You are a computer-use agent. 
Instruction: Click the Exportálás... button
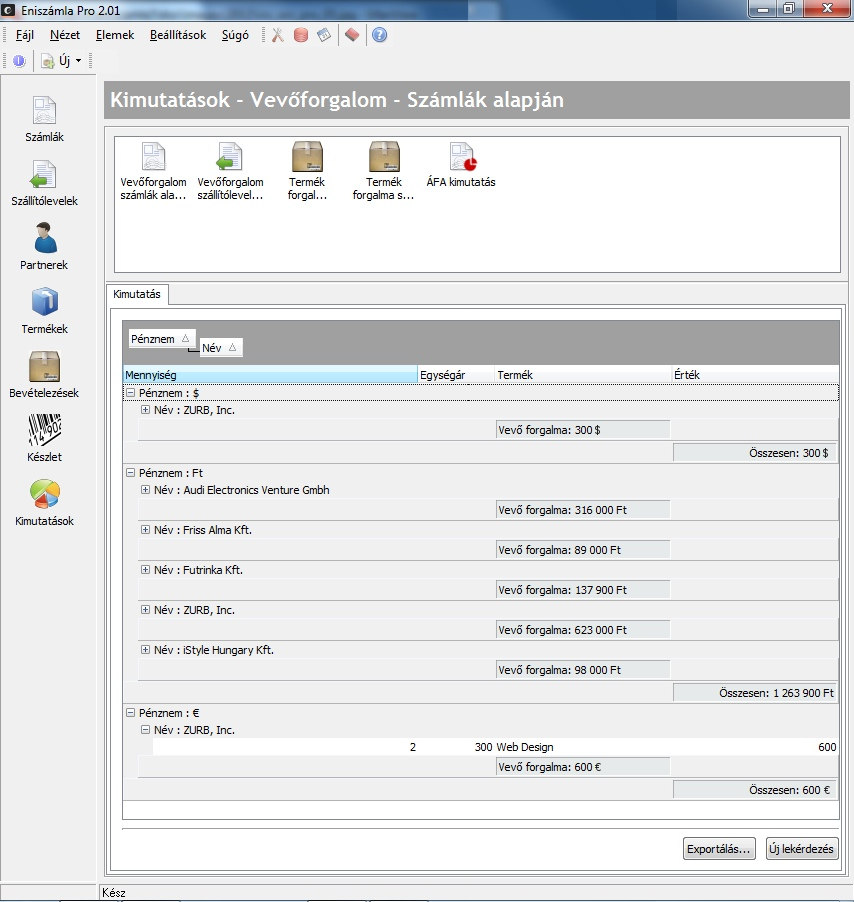pyautogui.click(x=719, y=849)
